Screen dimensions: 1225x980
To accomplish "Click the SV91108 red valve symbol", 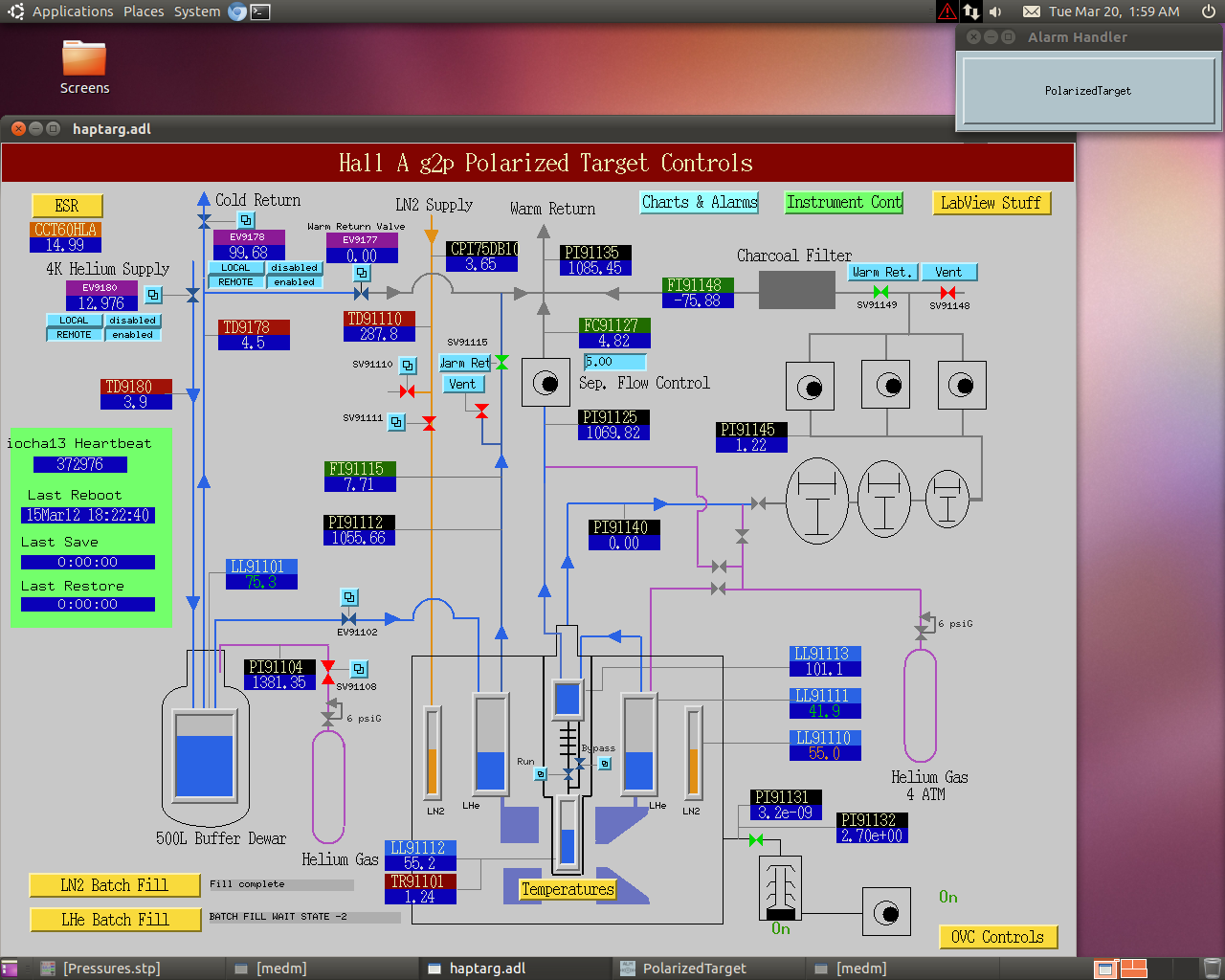I will click(x=328, y=672).
